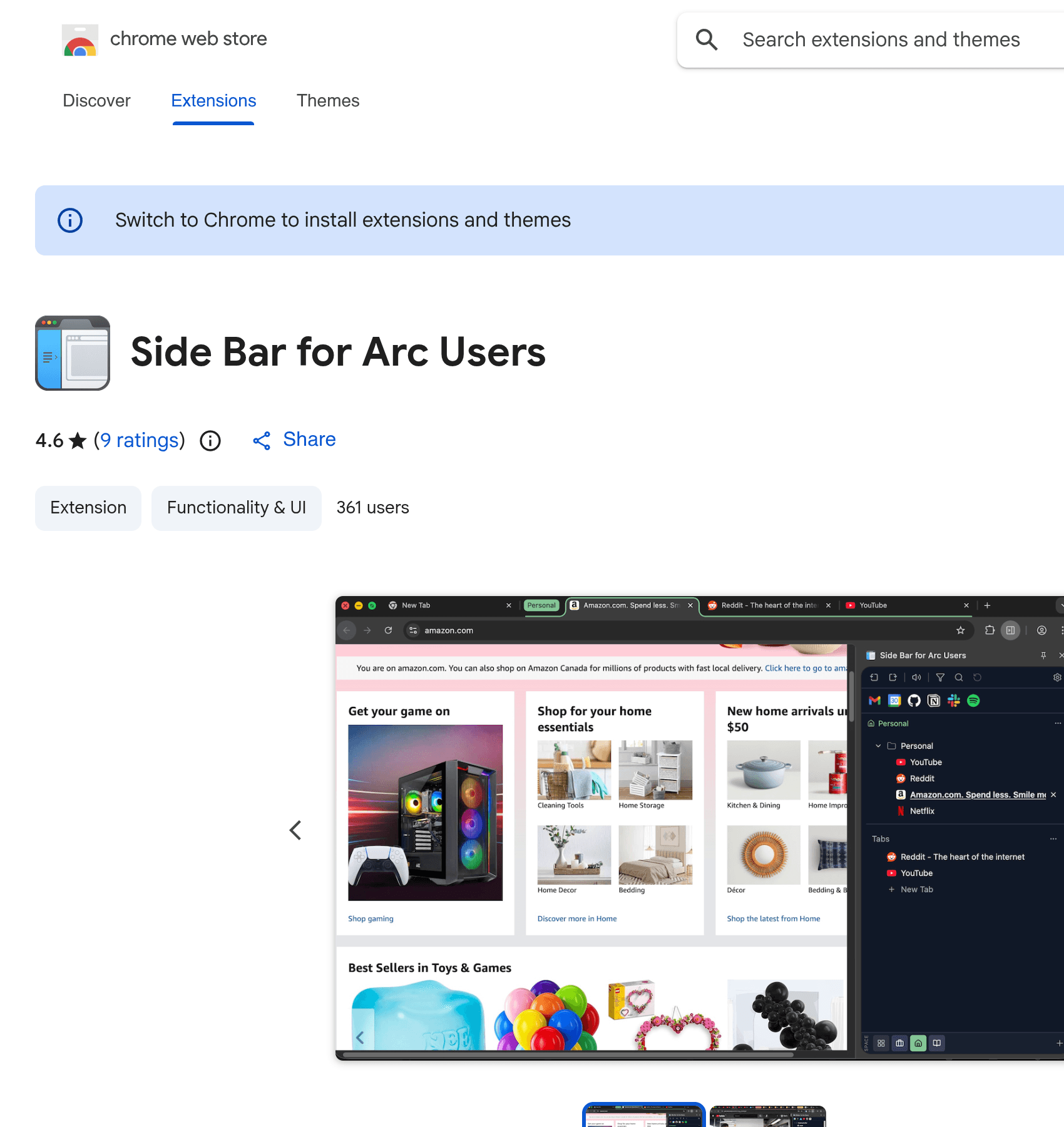The image size is (1064, 1127).
Task: Click the ratings info icon
Action: pyautogui.click(x=210, y=441)
